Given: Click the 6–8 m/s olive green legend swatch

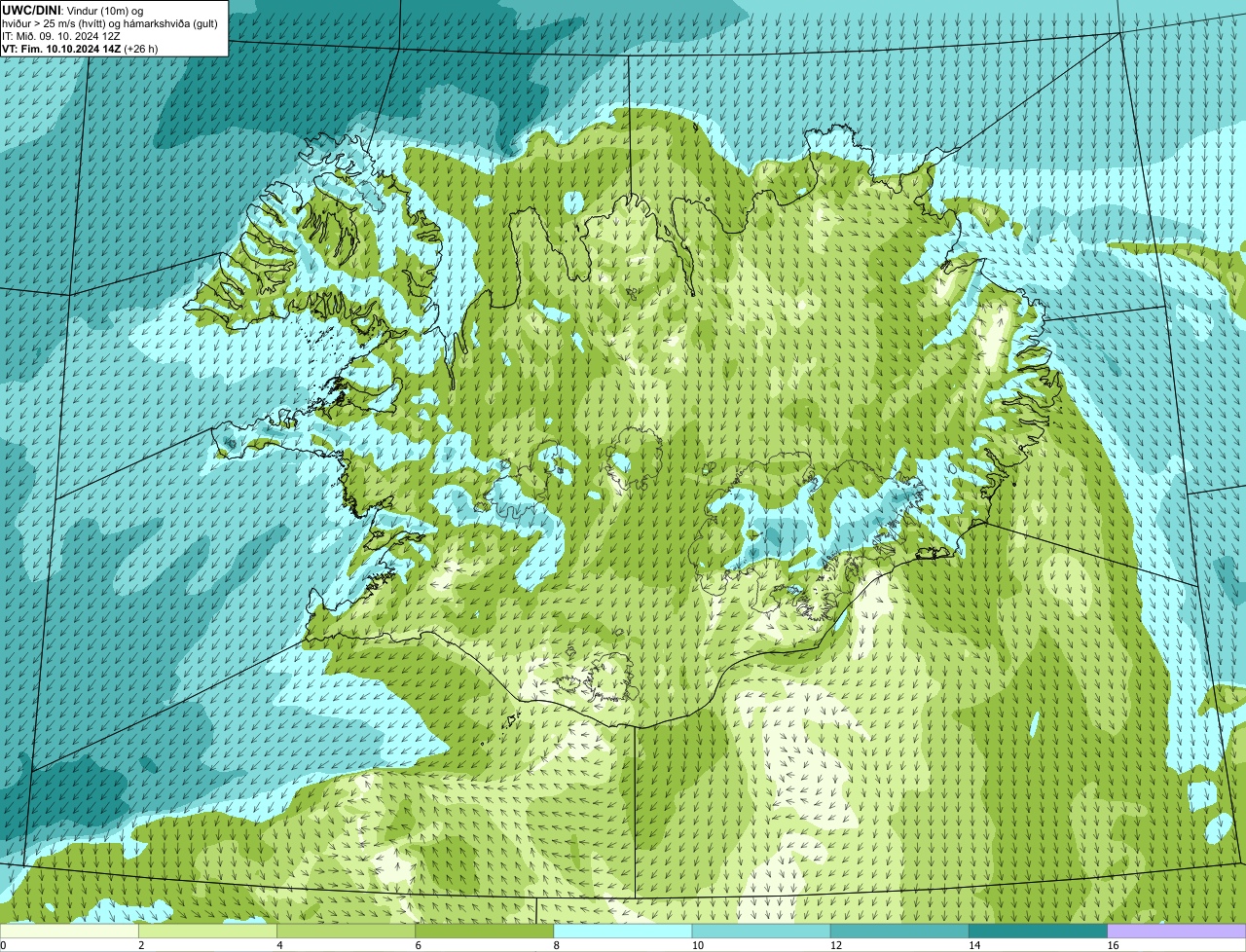Looking at the screenshot, I should 486,931.
